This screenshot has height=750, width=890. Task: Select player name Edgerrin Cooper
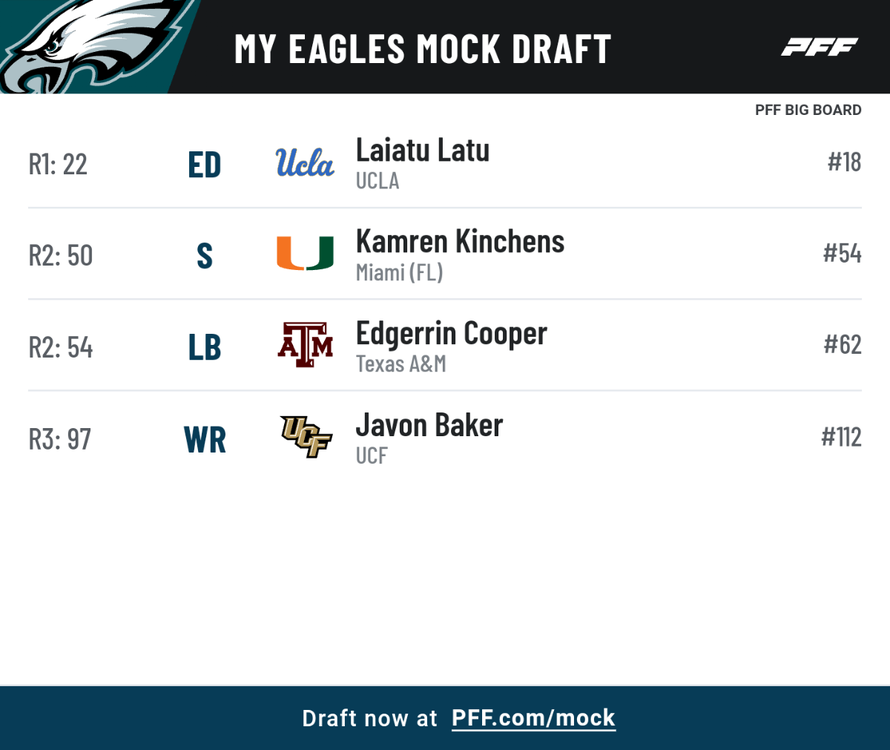pyautogui.click(x=451, y=333)
